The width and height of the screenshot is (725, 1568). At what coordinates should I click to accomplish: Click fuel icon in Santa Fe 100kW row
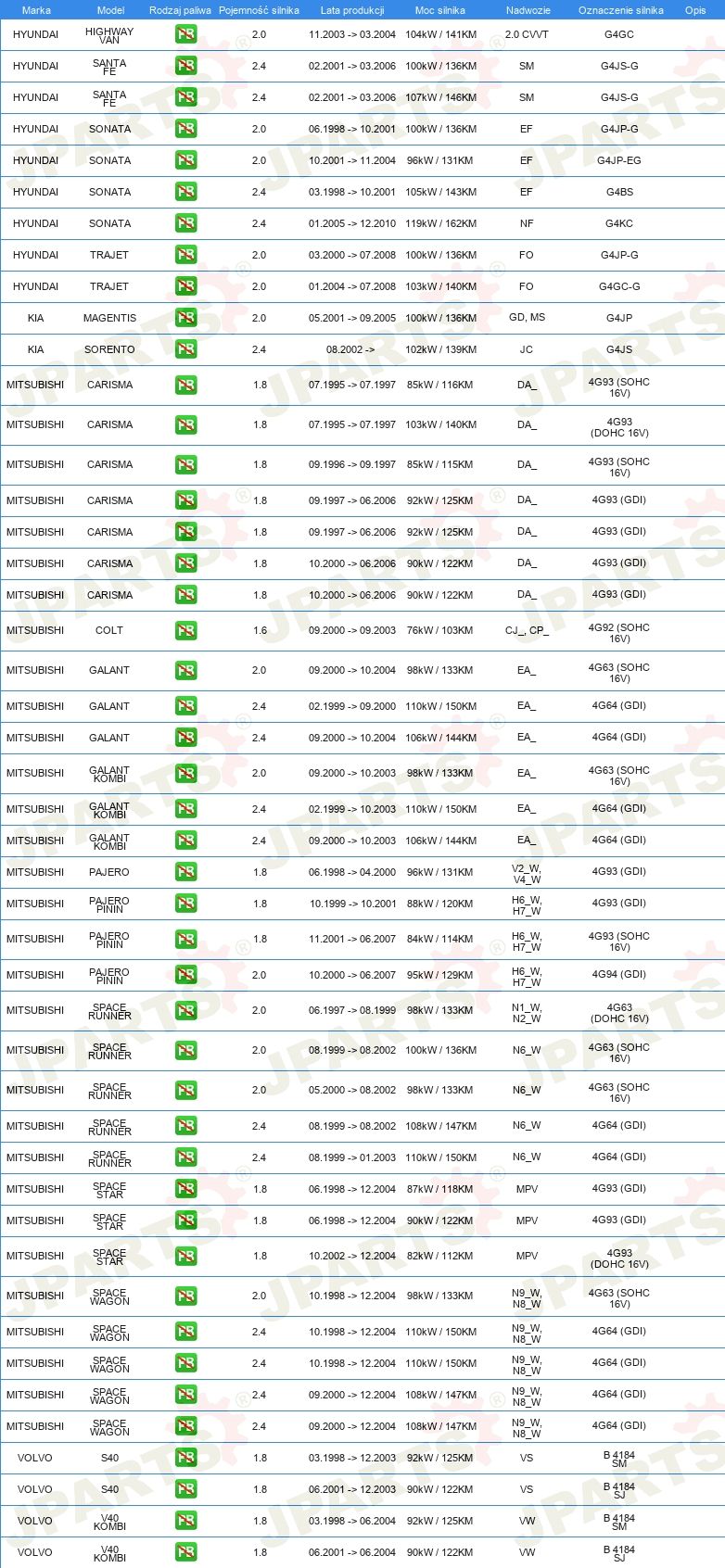point(185,66)
